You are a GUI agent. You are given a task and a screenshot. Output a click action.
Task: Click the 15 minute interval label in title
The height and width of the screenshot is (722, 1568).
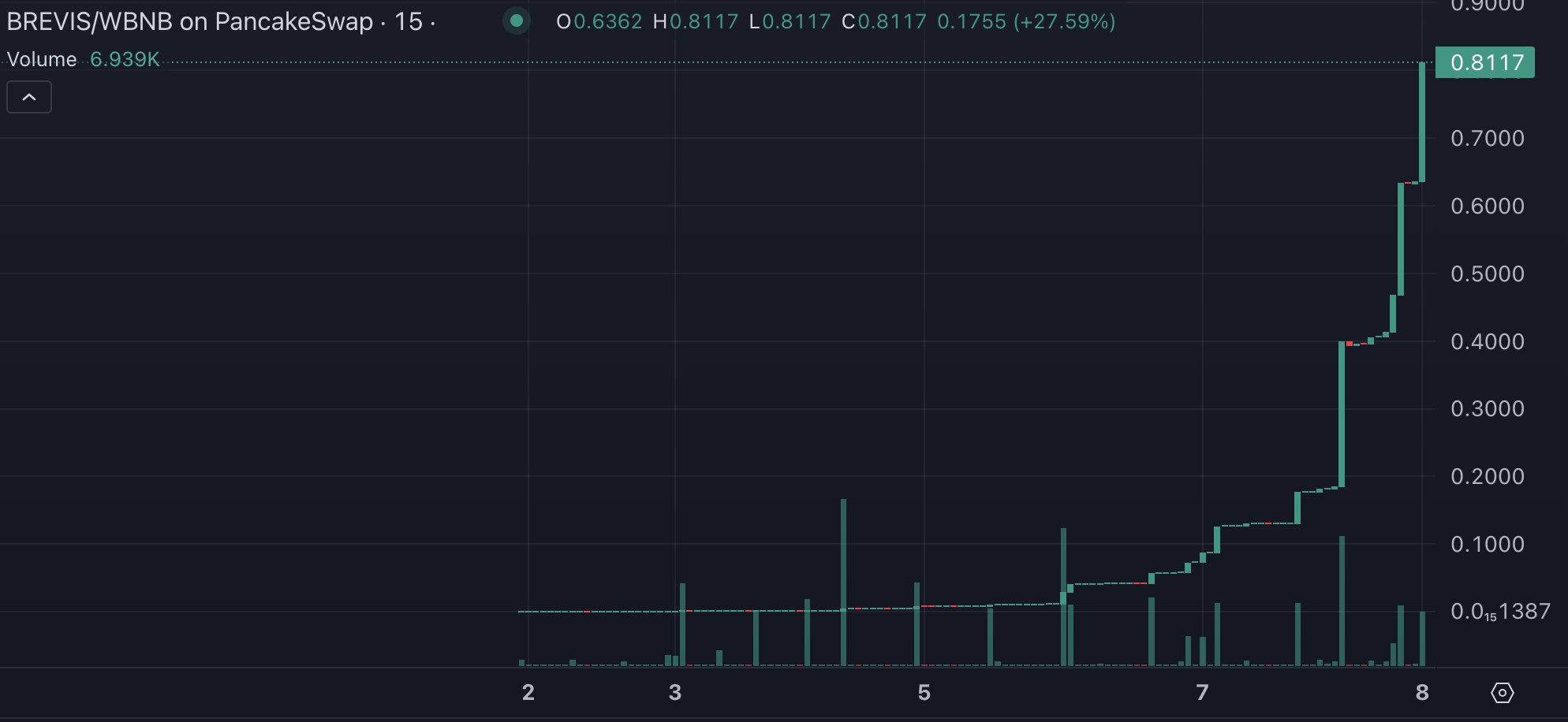(409, 21)
